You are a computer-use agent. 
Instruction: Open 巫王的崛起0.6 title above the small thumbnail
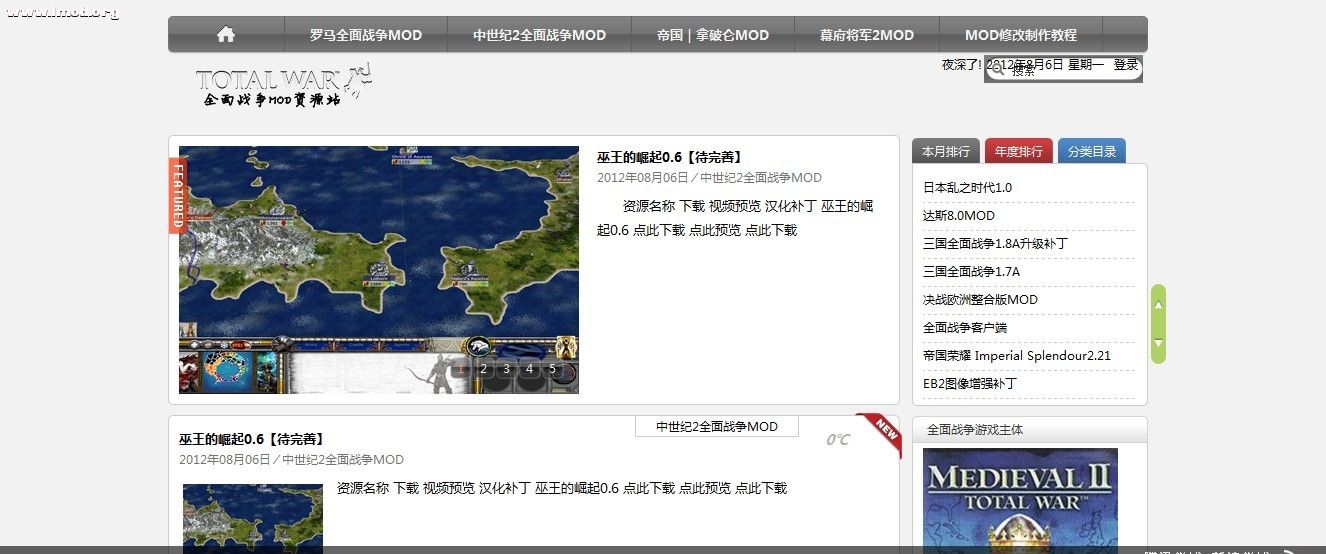coord(253,439)
